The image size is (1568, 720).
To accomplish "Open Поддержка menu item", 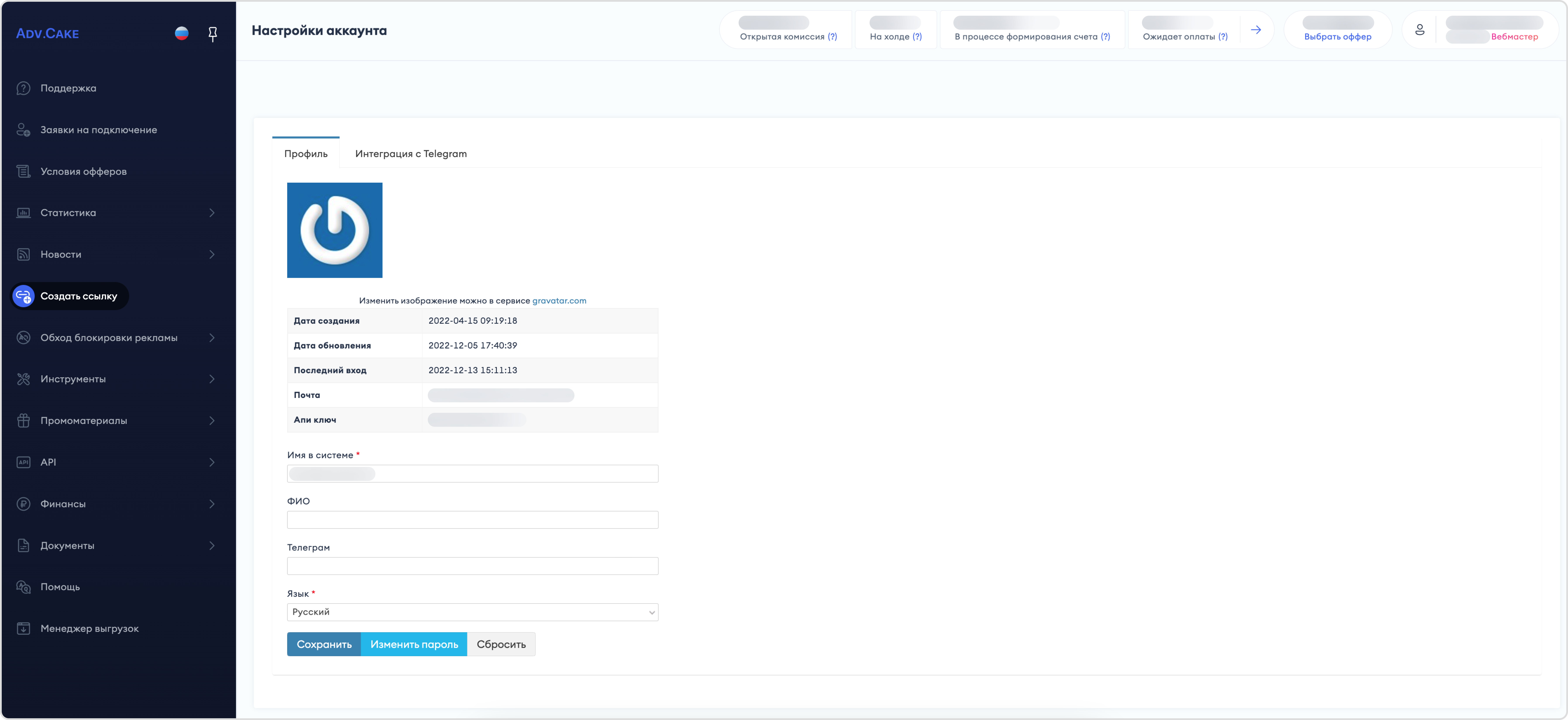I will [x=68, y=88].
